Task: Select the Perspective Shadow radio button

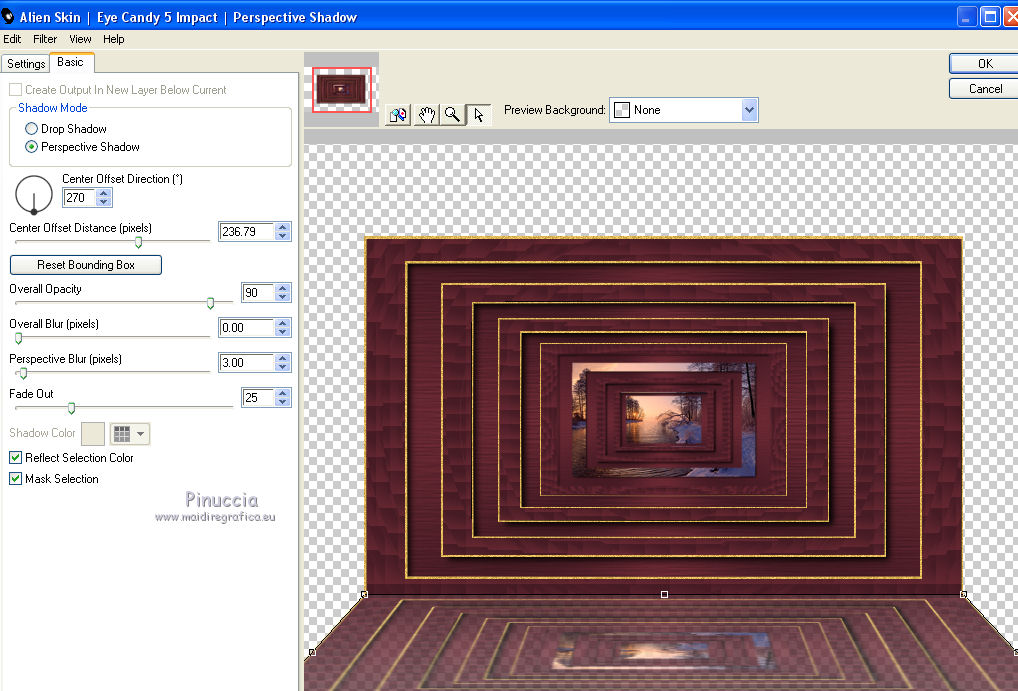Action: 31,147
